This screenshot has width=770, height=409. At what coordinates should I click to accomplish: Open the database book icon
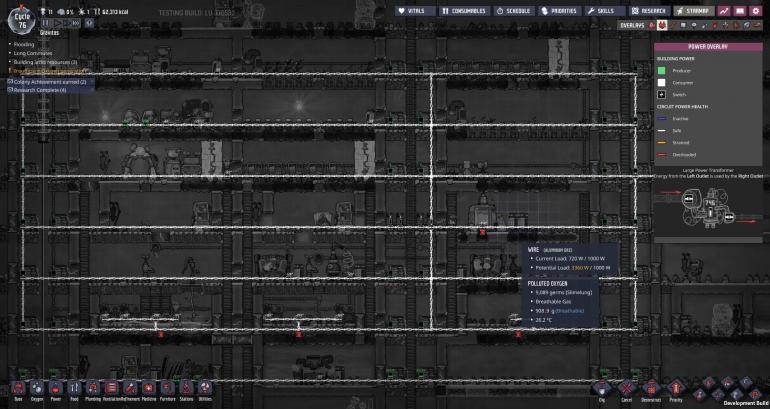pos(740,11)
